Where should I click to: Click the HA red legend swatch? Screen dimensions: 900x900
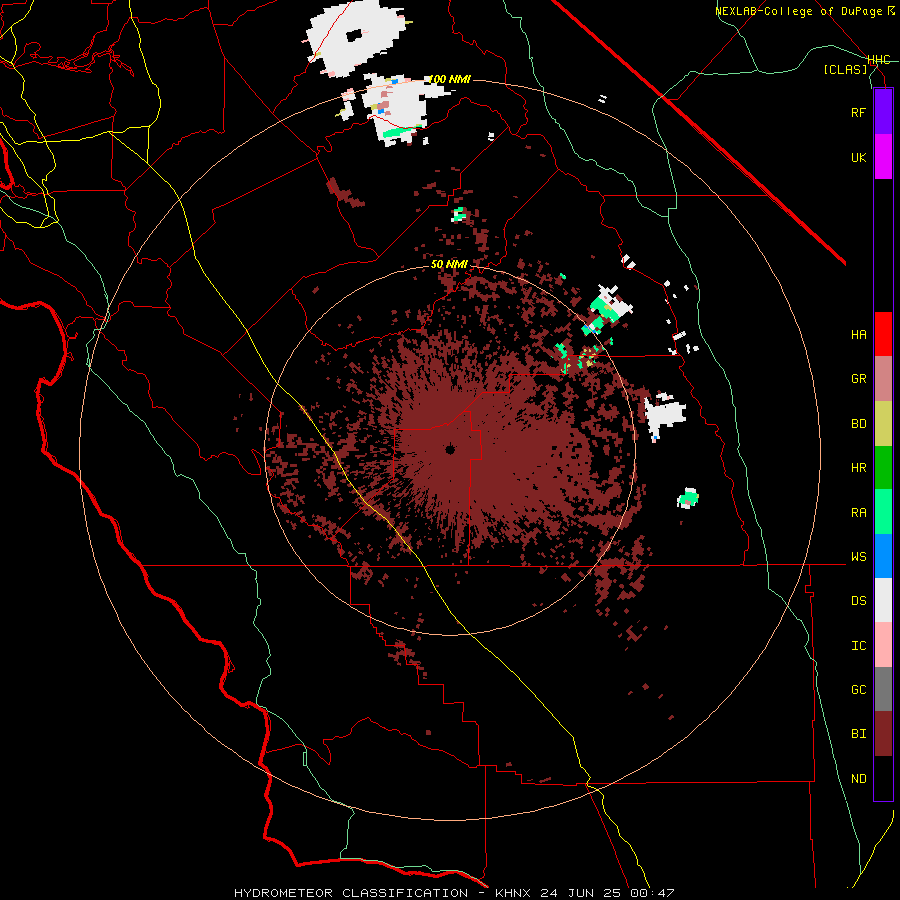883,334
